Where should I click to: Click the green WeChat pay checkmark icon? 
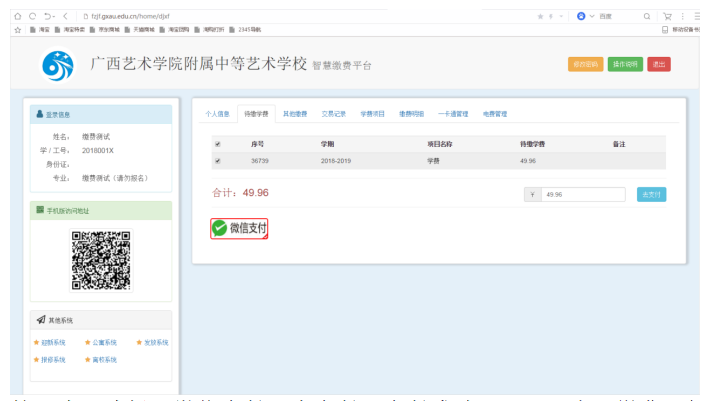(220, 228)
